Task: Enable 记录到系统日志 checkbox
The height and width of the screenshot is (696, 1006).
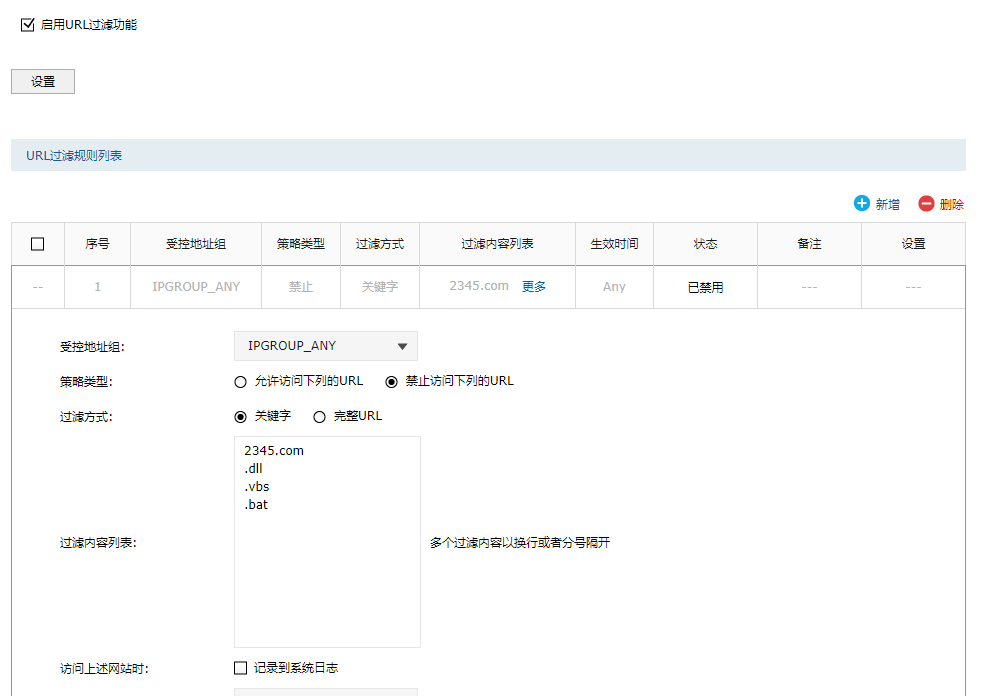Action: click(241, 668)
